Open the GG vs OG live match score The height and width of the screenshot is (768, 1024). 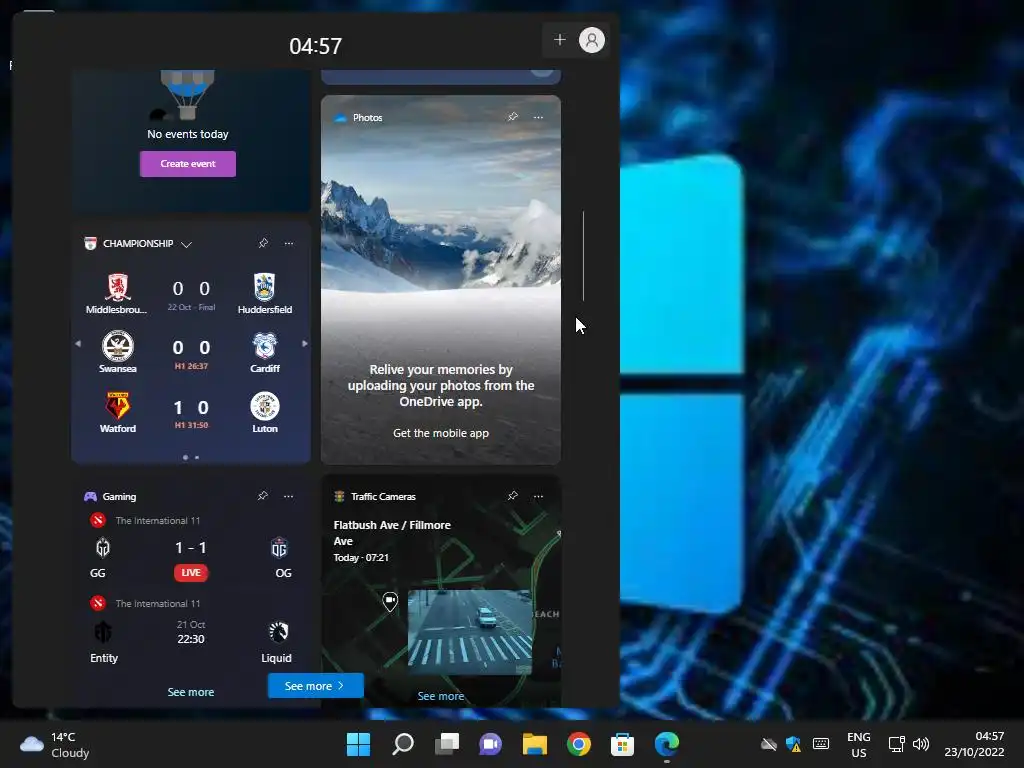[191, 548]
